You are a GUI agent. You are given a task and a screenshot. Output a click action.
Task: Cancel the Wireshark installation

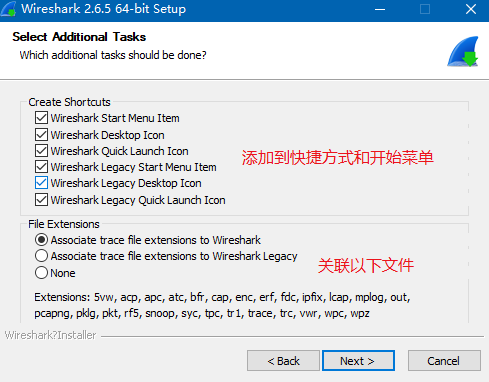444,361
